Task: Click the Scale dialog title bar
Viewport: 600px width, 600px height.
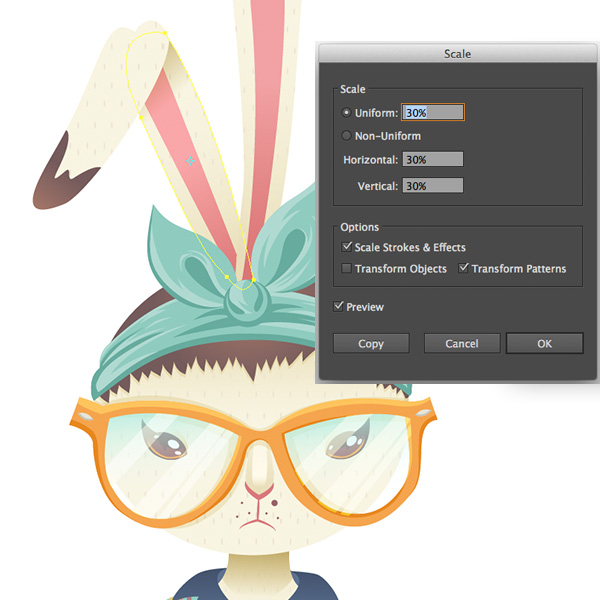Action: pyautogui.click(x=457, y=54)
